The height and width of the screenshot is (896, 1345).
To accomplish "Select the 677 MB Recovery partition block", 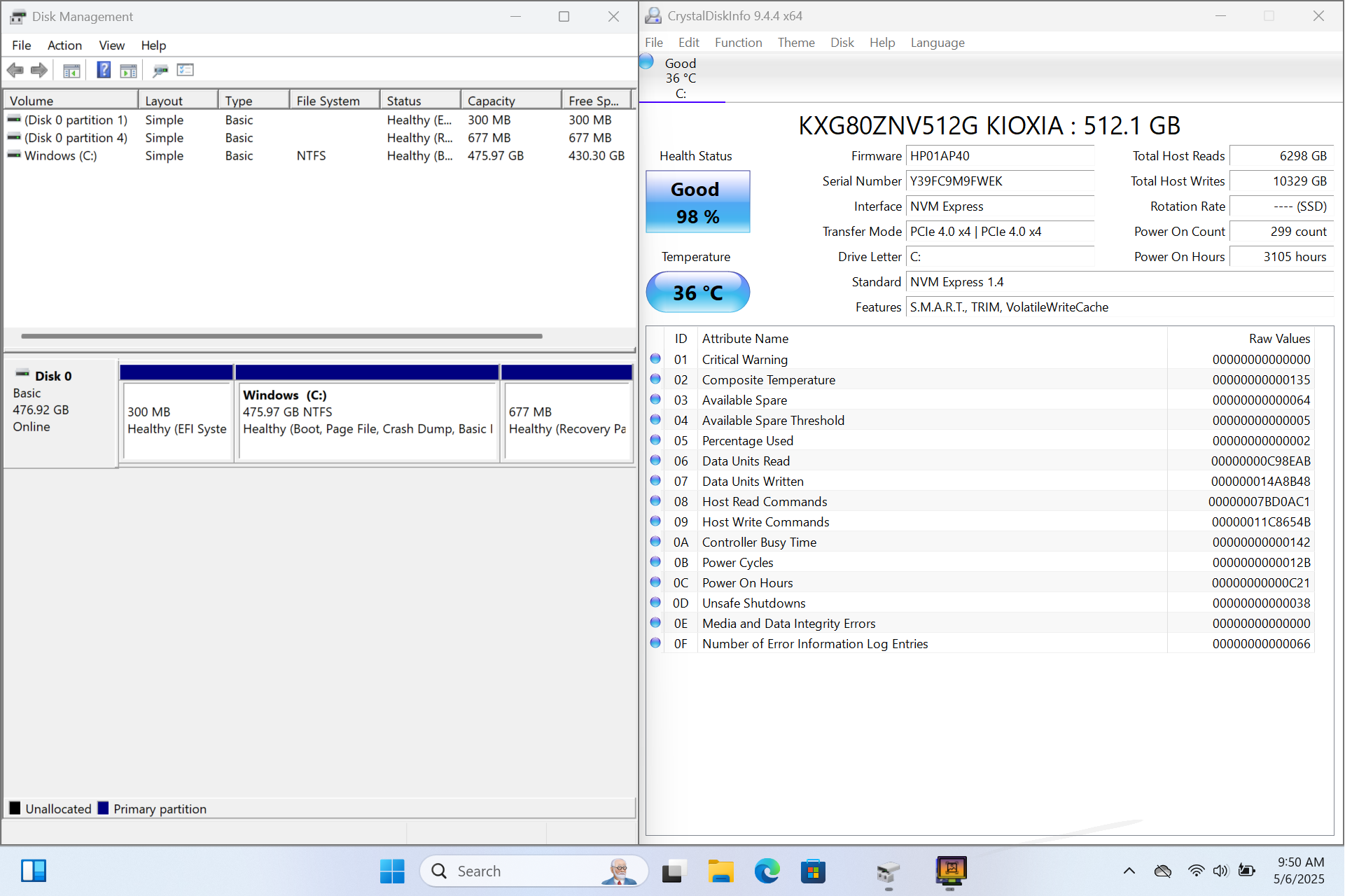I will [x=567, y=413].
